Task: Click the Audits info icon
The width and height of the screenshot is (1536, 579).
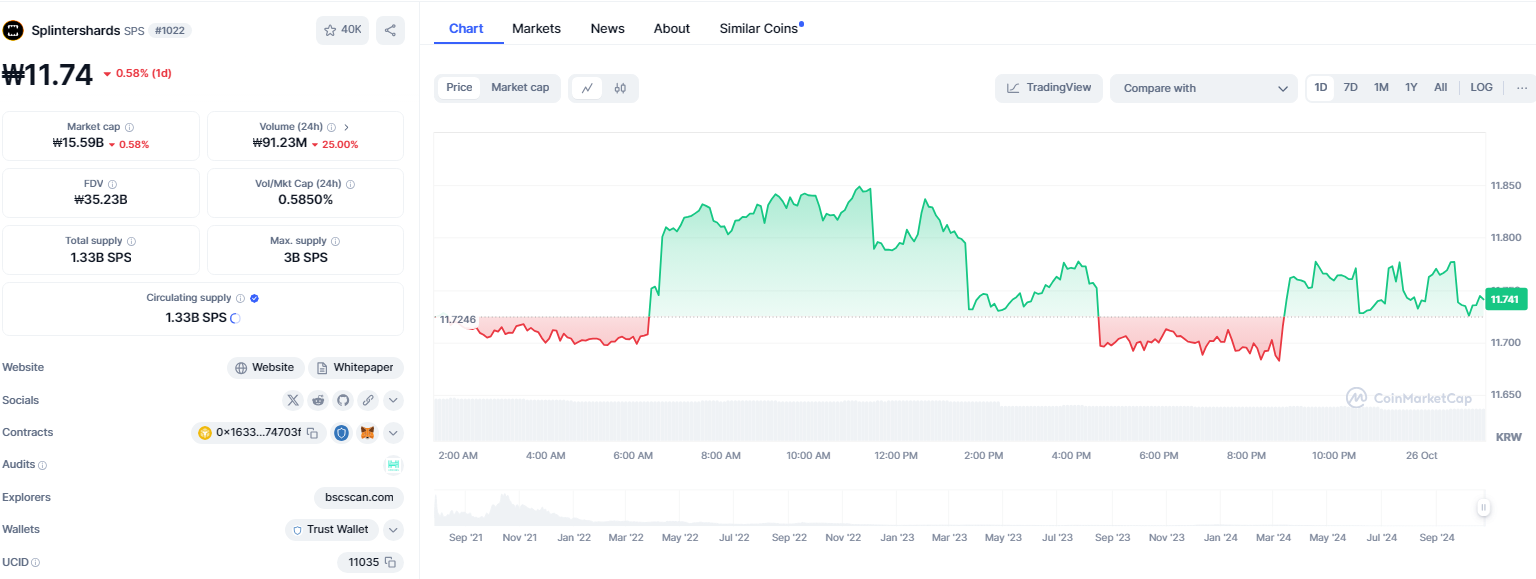Action: click(42, 465)
